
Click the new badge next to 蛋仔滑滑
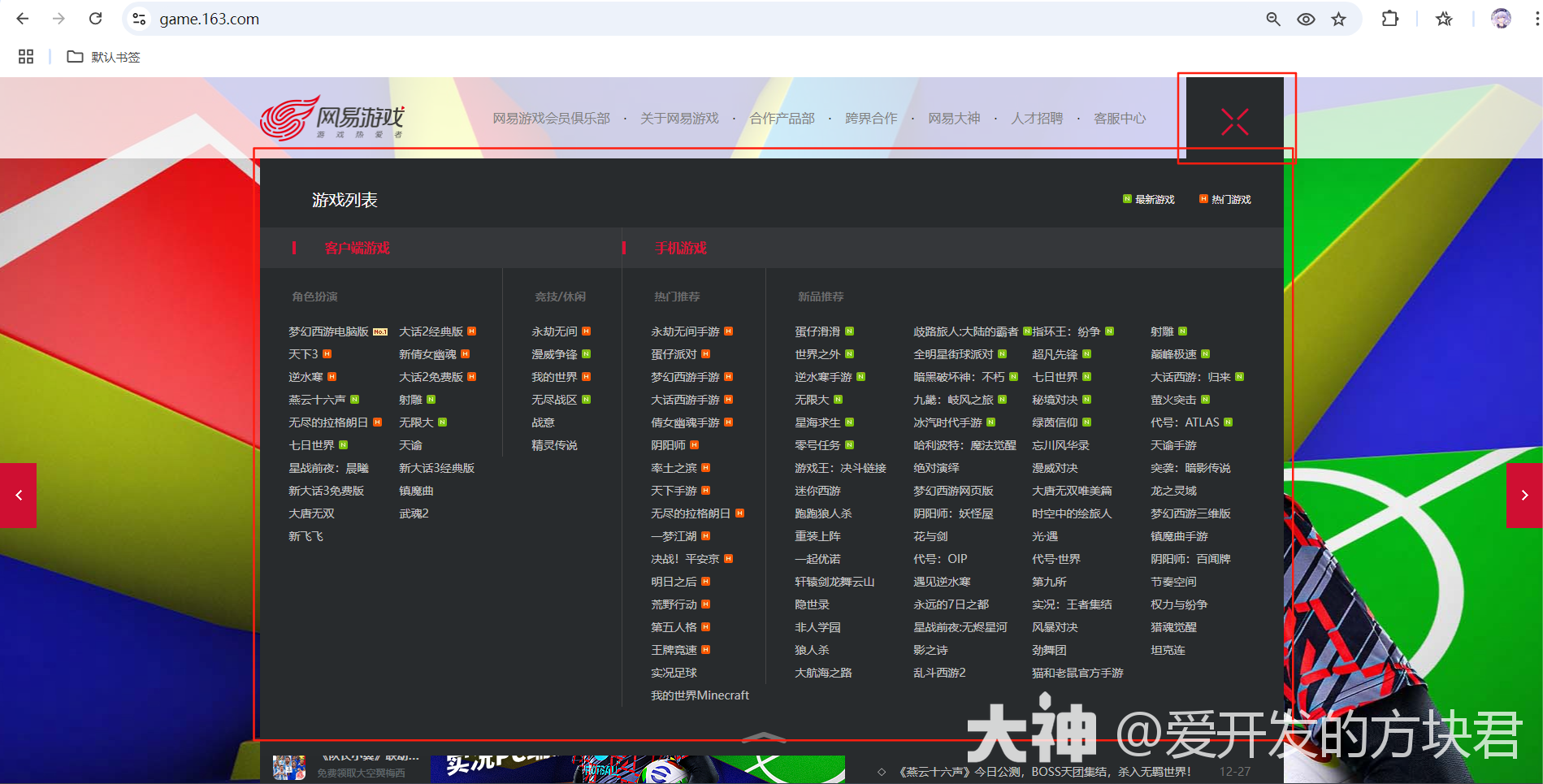click(849, 331)
